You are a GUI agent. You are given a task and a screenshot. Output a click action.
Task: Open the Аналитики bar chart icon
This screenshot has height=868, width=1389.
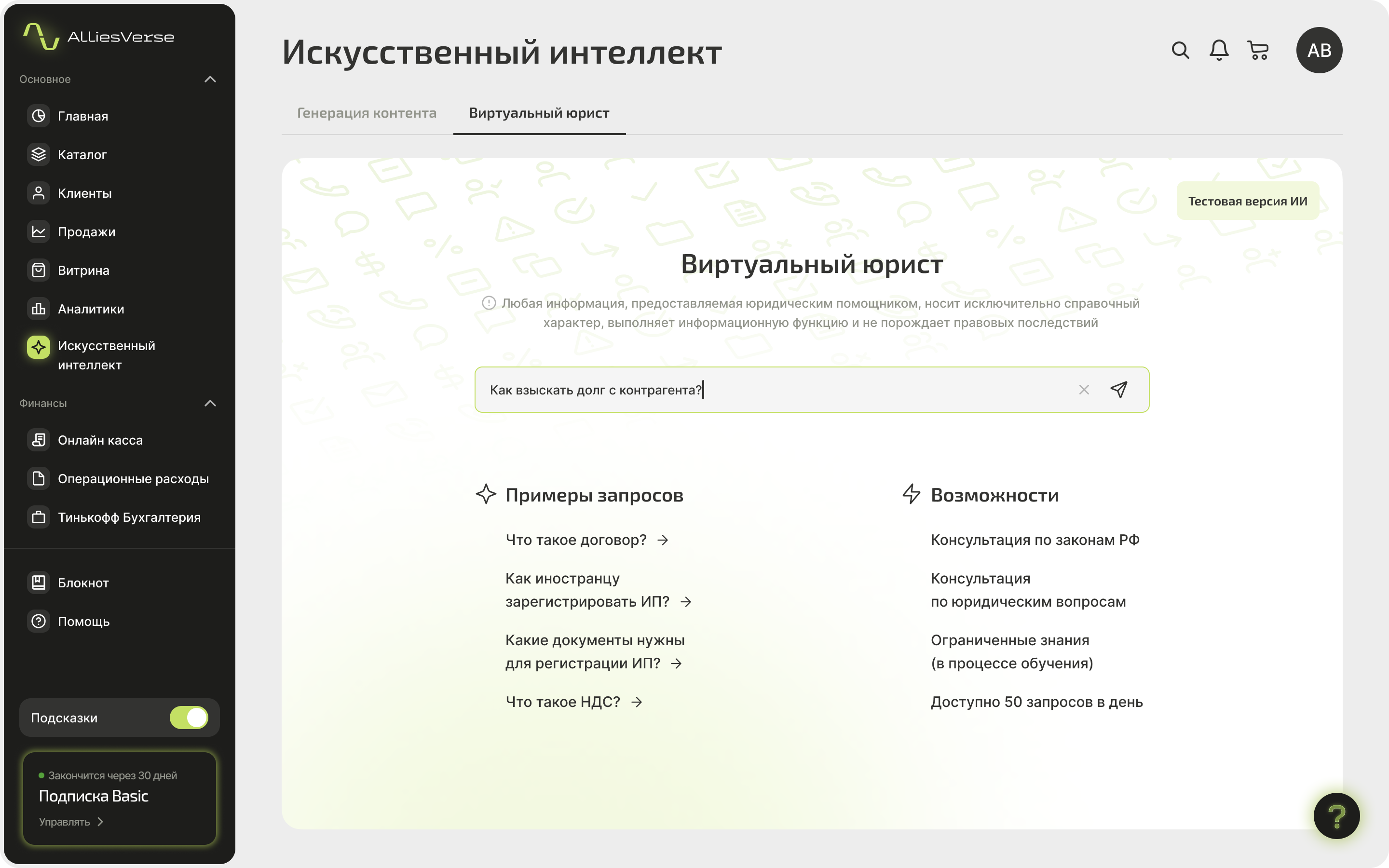[39, 309]
